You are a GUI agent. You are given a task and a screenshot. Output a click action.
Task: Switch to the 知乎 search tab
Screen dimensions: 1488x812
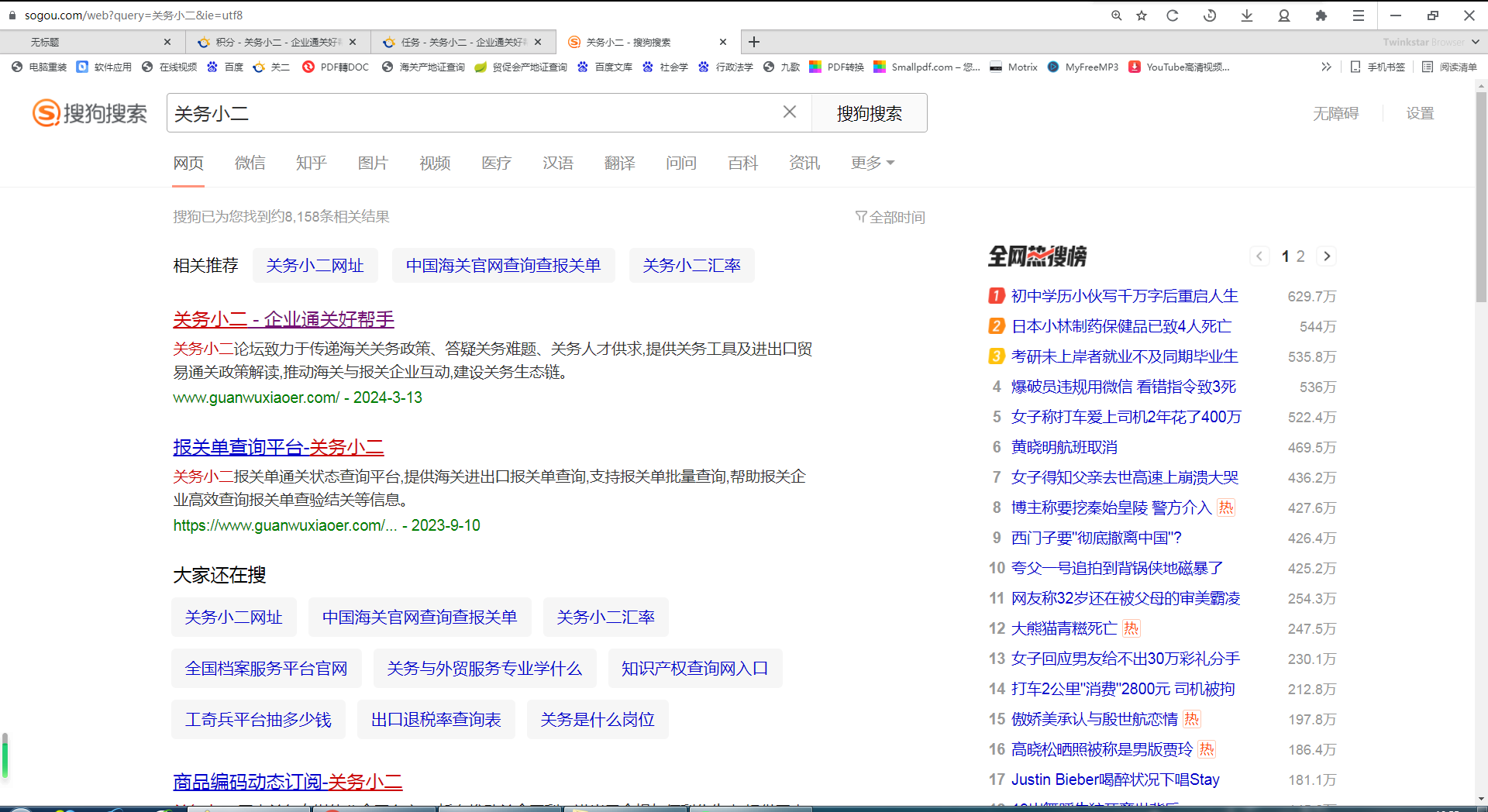pos(311,163)
